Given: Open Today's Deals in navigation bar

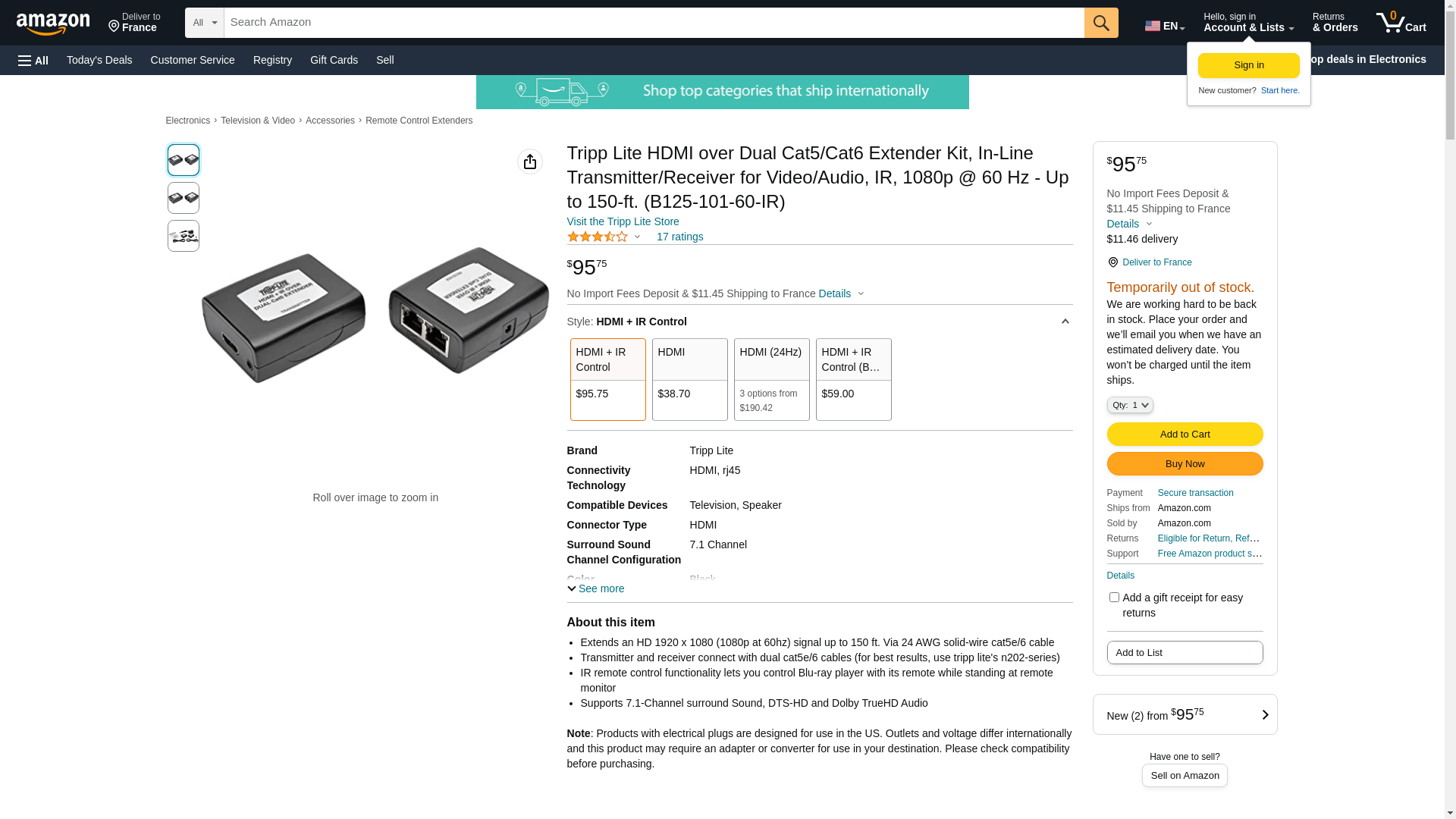Looking at the screenshot, I should tap(99, 60).
